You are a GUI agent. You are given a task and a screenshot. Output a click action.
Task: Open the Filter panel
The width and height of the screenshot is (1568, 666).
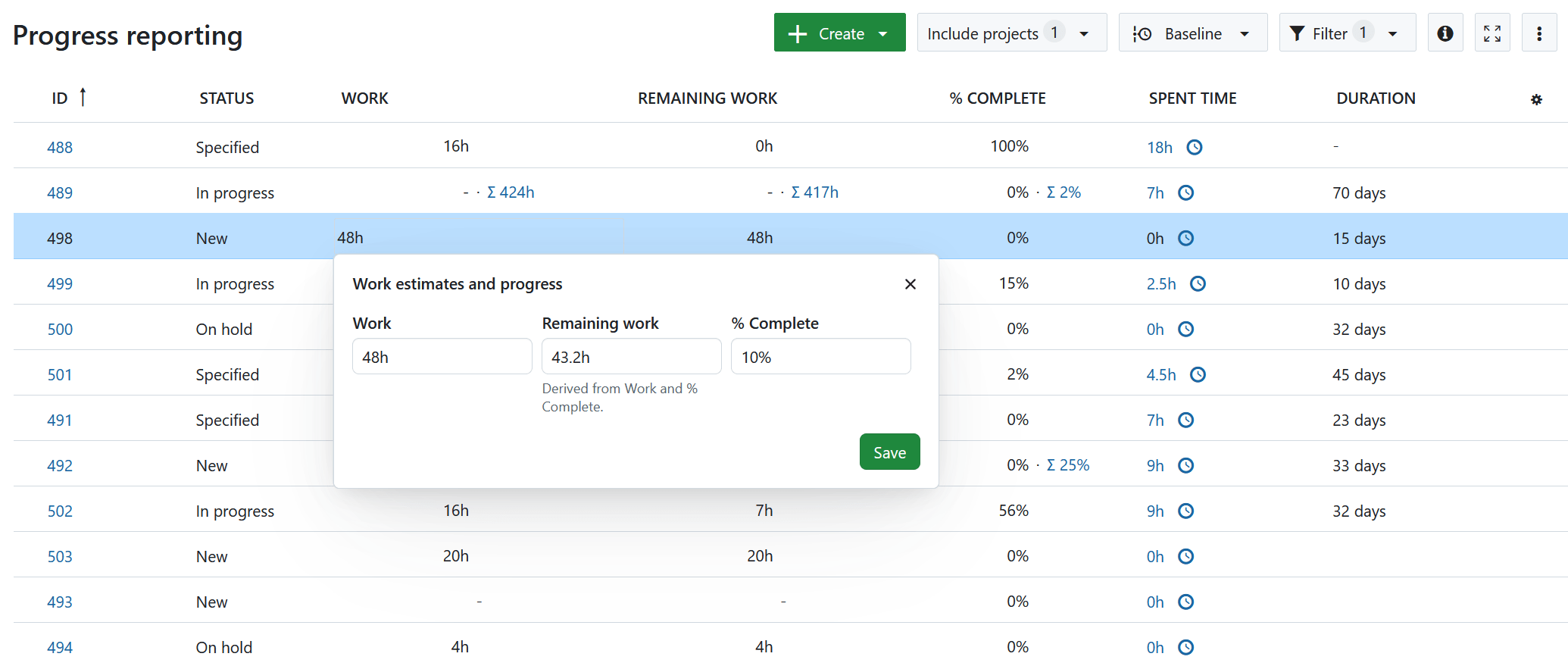(x=1346, y=33)
